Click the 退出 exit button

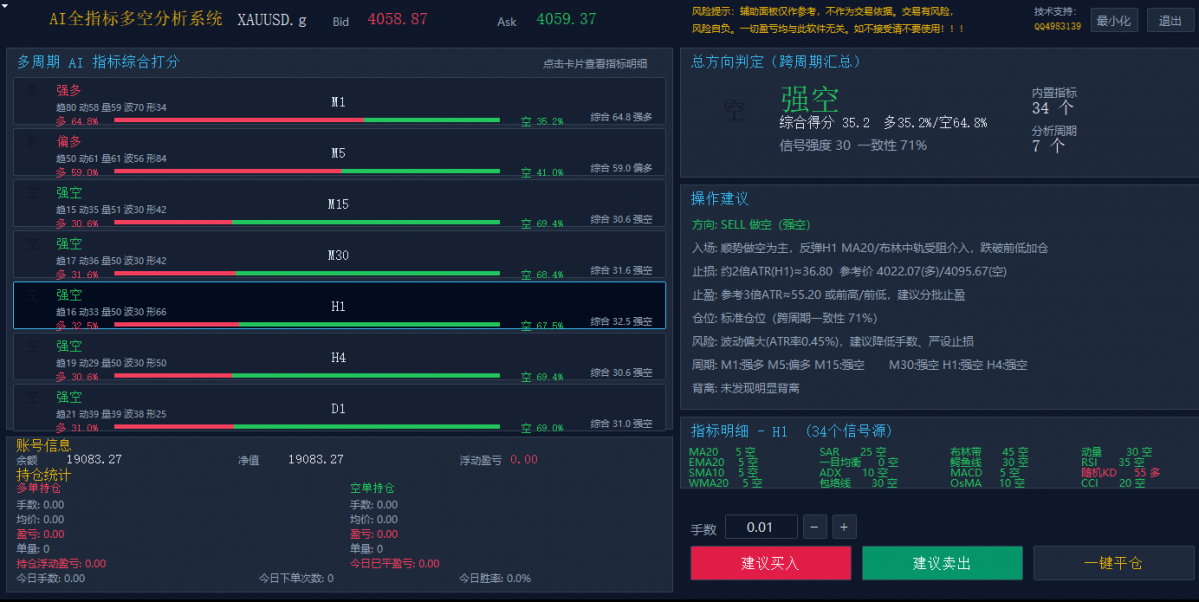[1170, 21]
